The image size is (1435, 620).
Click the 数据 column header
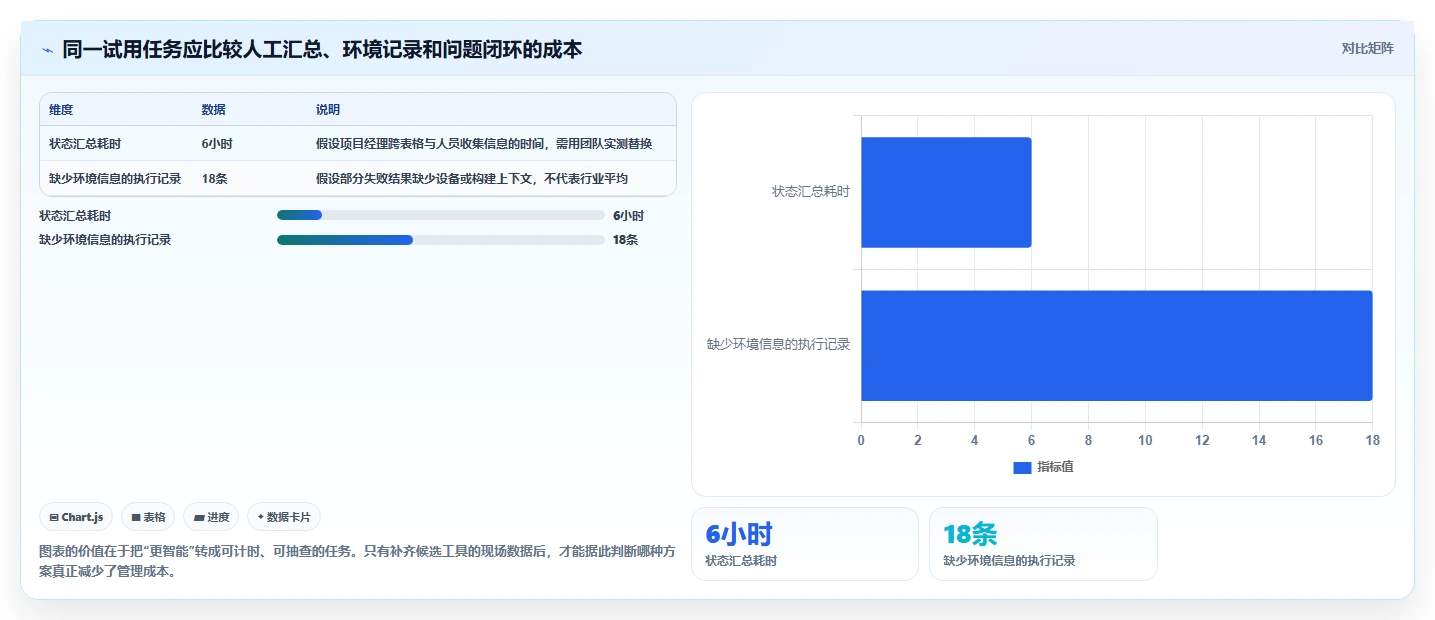(x=214, y=110)
